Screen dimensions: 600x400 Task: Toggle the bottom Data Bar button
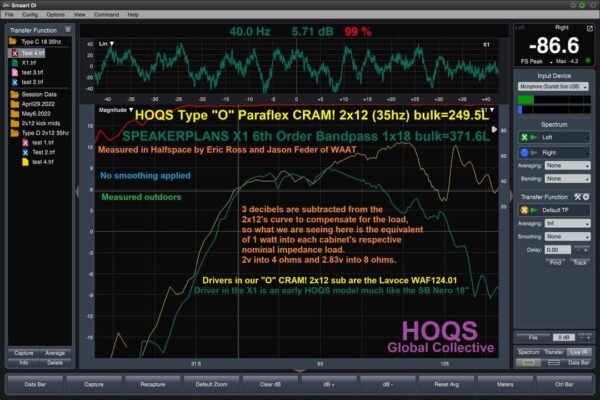click(35, 384)
